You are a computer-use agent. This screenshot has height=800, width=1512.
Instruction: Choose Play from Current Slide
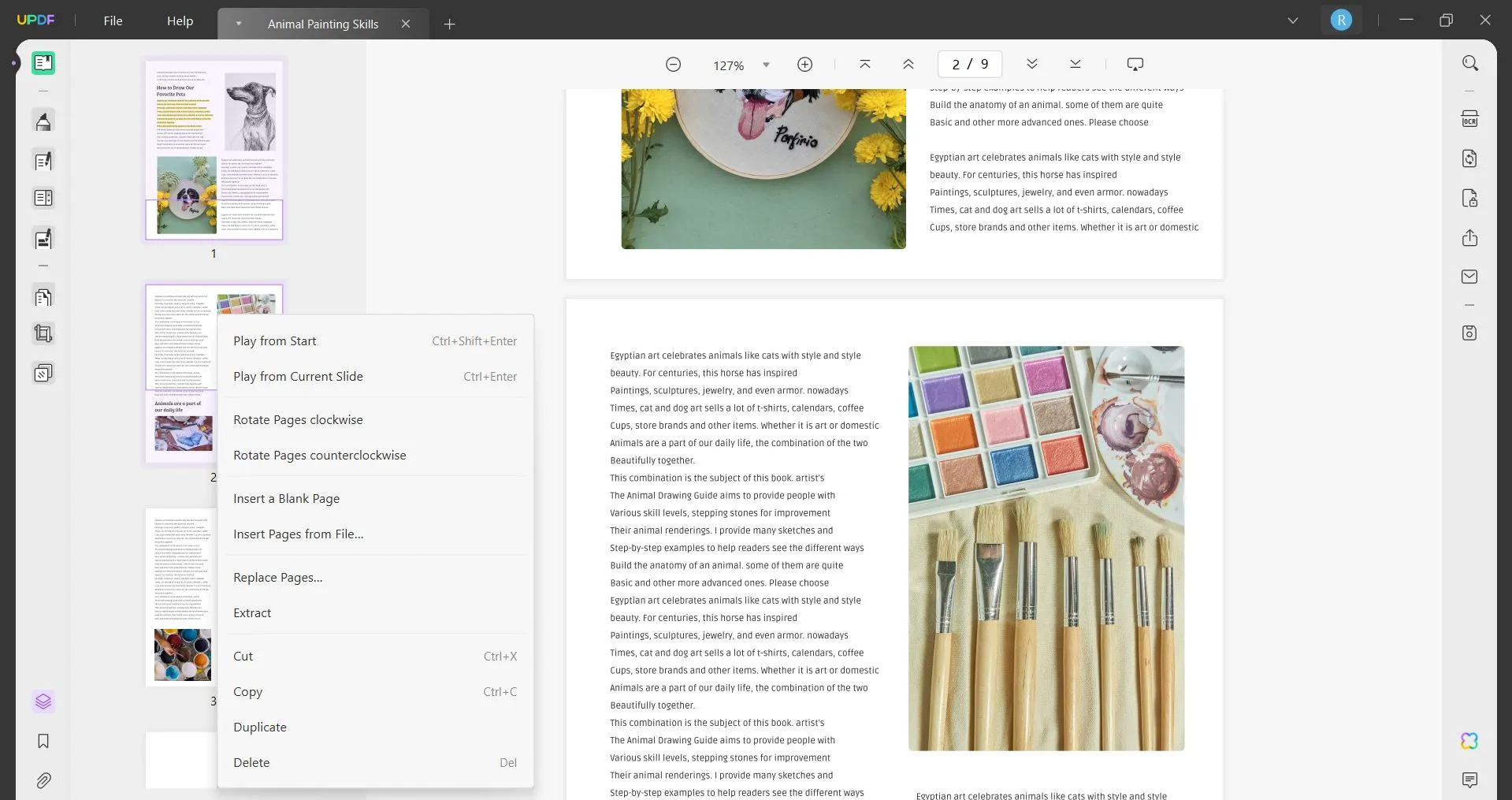click(x=375, y=377)
